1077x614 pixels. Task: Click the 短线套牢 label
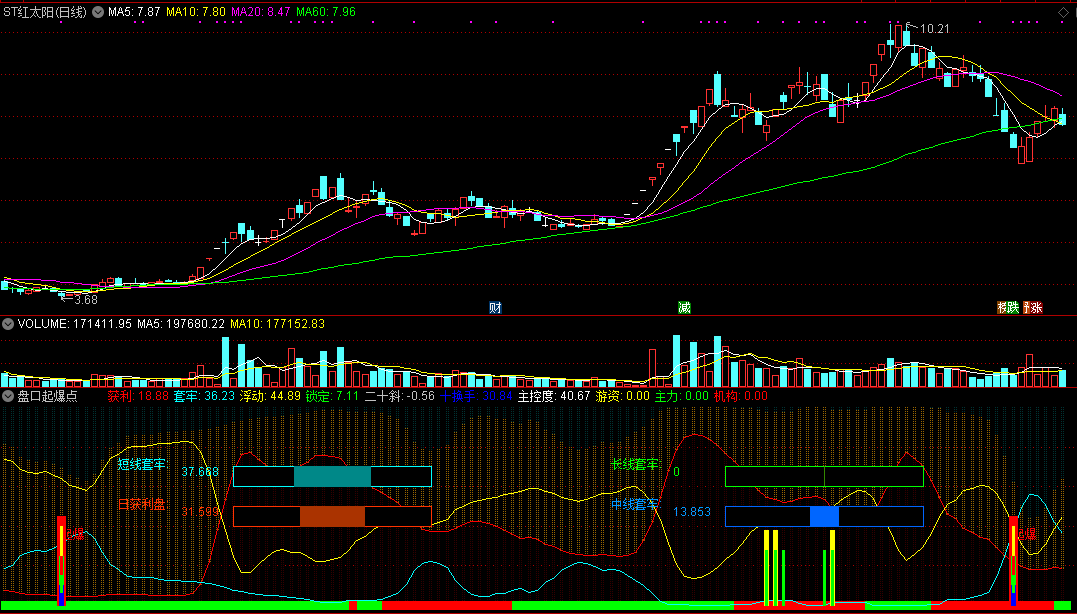tap(142, 464)
